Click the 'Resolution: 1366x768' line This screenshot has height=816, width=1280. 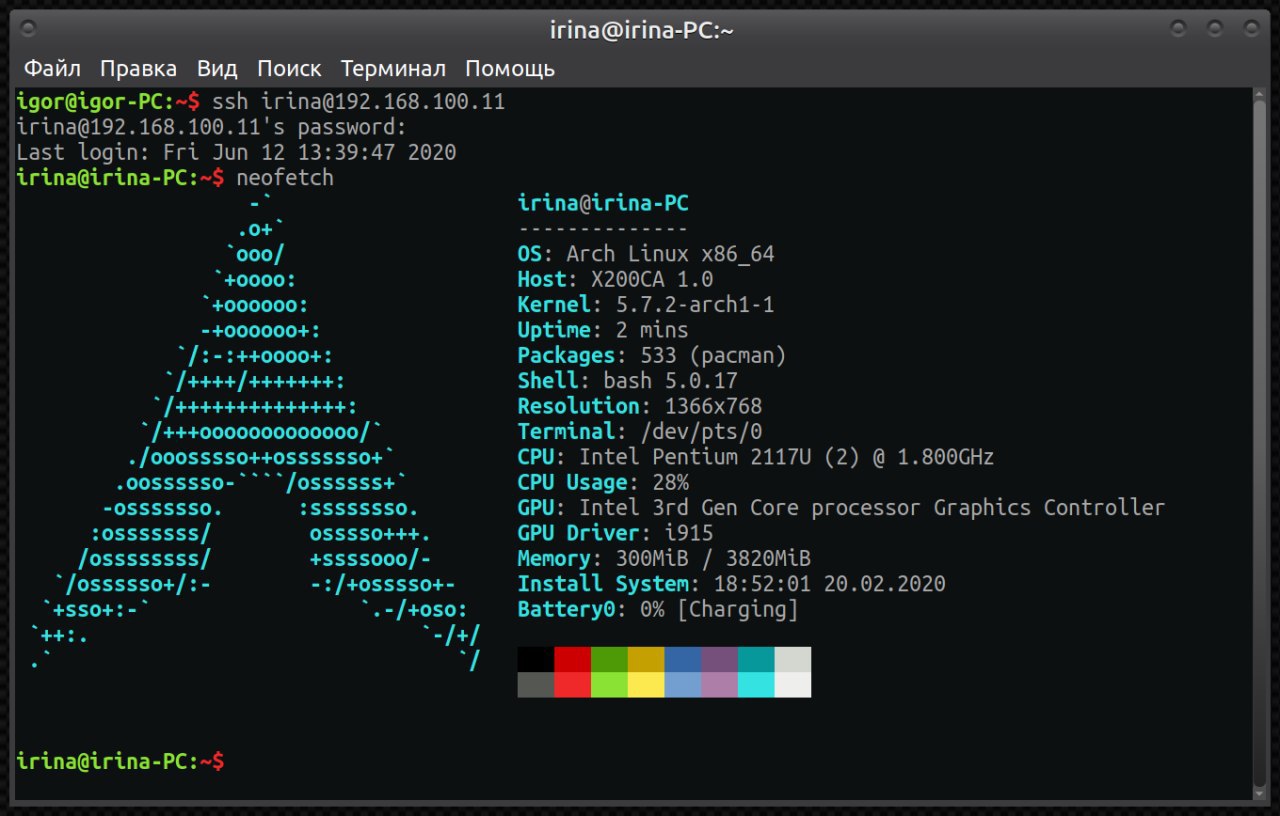click(x=640, y=406)
